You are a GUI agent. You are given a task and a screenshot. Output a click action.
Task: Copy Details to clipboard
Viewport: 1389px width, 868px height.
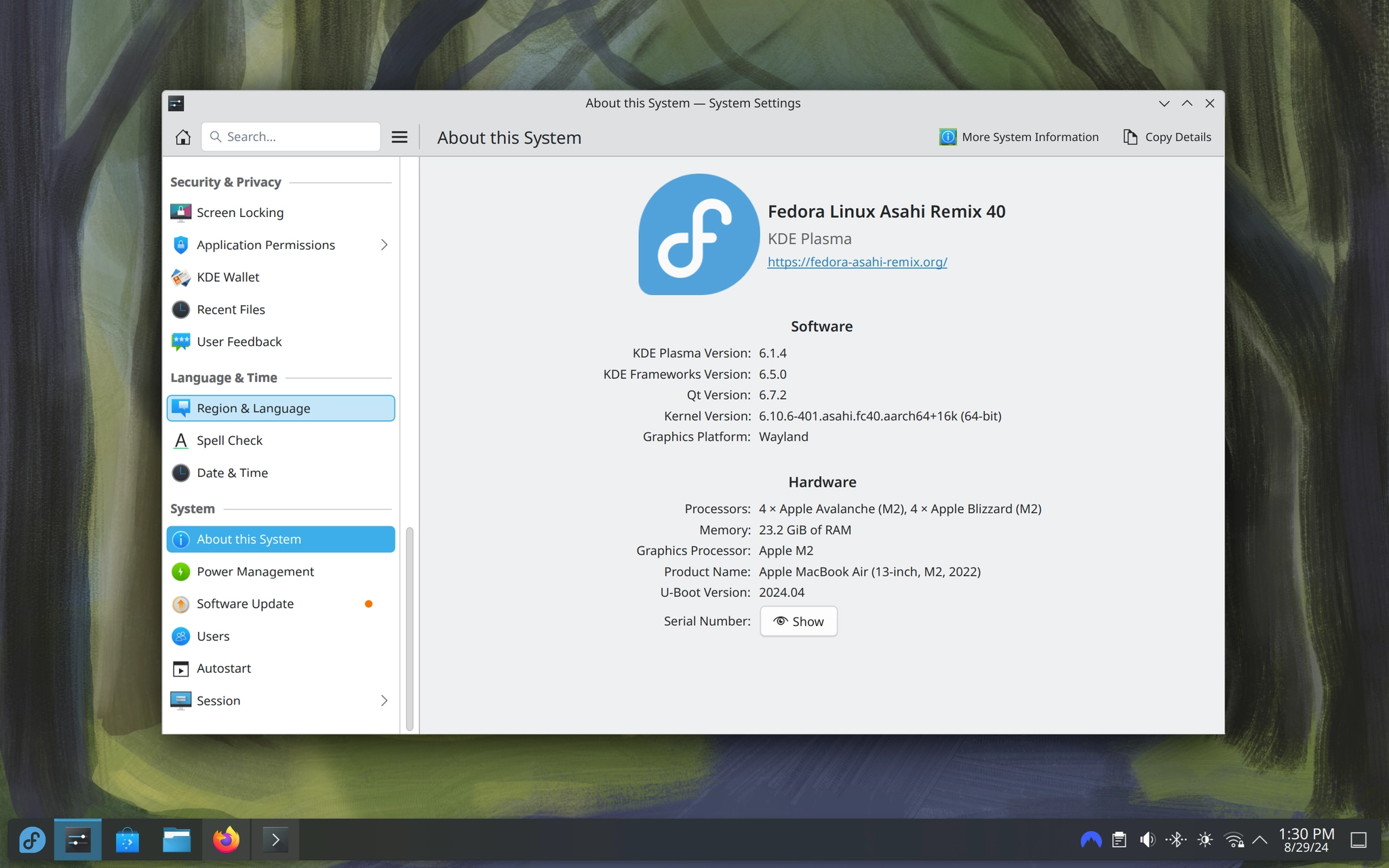point(1167,137)
